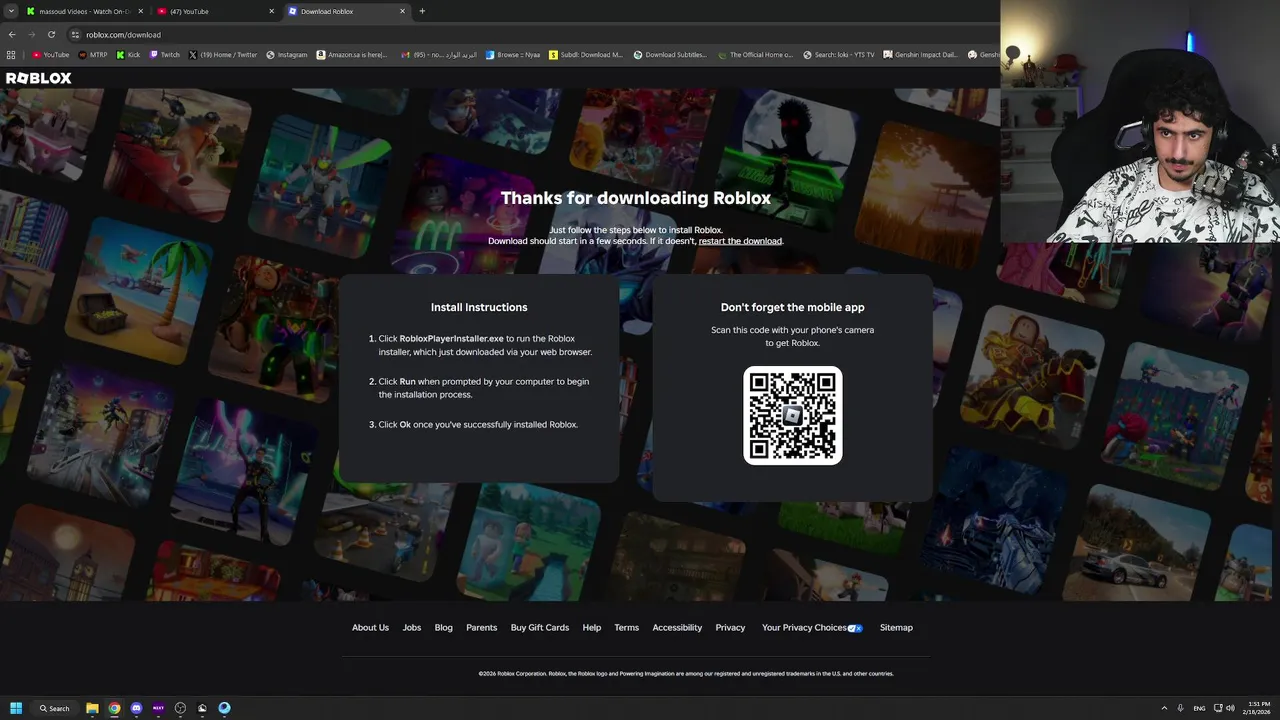Click the taskbar Search box
1280x720 pixels.
point(54,708)
